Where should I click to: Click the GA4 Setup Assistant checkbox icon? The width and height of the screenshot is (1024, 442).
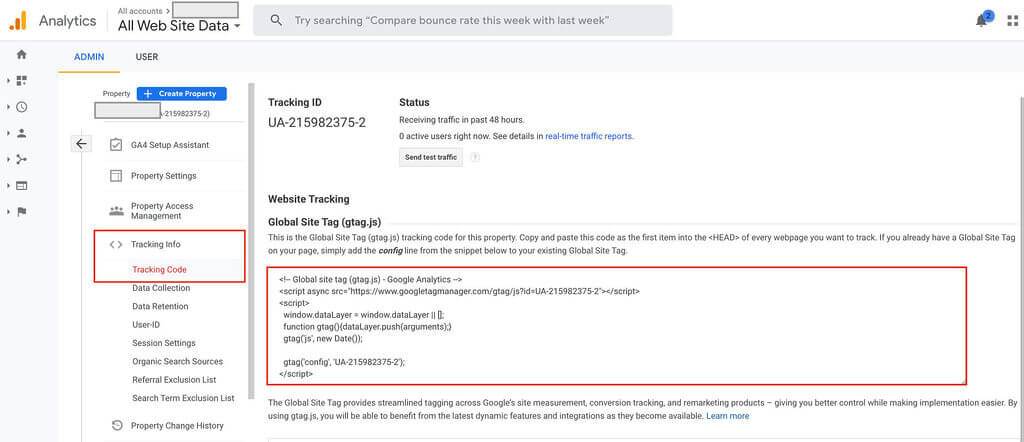coord(116,145)
